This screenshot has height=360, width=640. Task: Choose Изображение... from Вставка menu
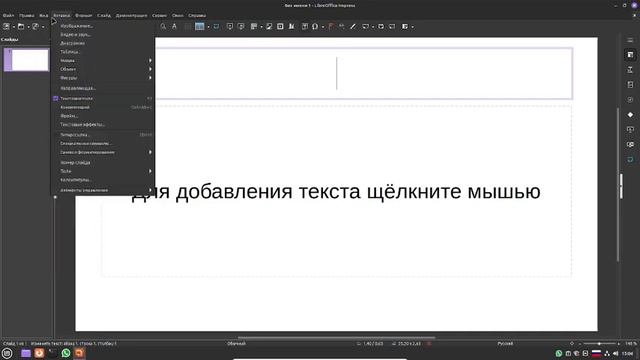pyautogui.click(x=103, y=26)
